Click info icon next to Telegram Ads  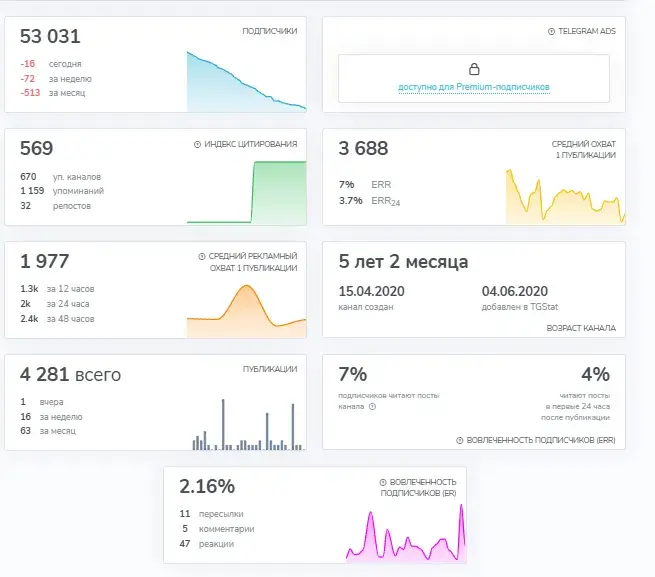(x=551, y=31)
